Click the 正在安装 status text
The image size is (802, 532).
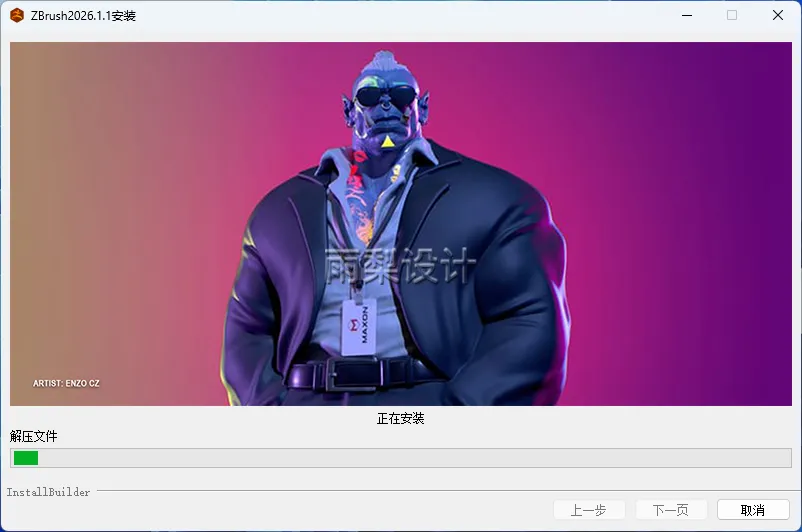coord(400,418)
